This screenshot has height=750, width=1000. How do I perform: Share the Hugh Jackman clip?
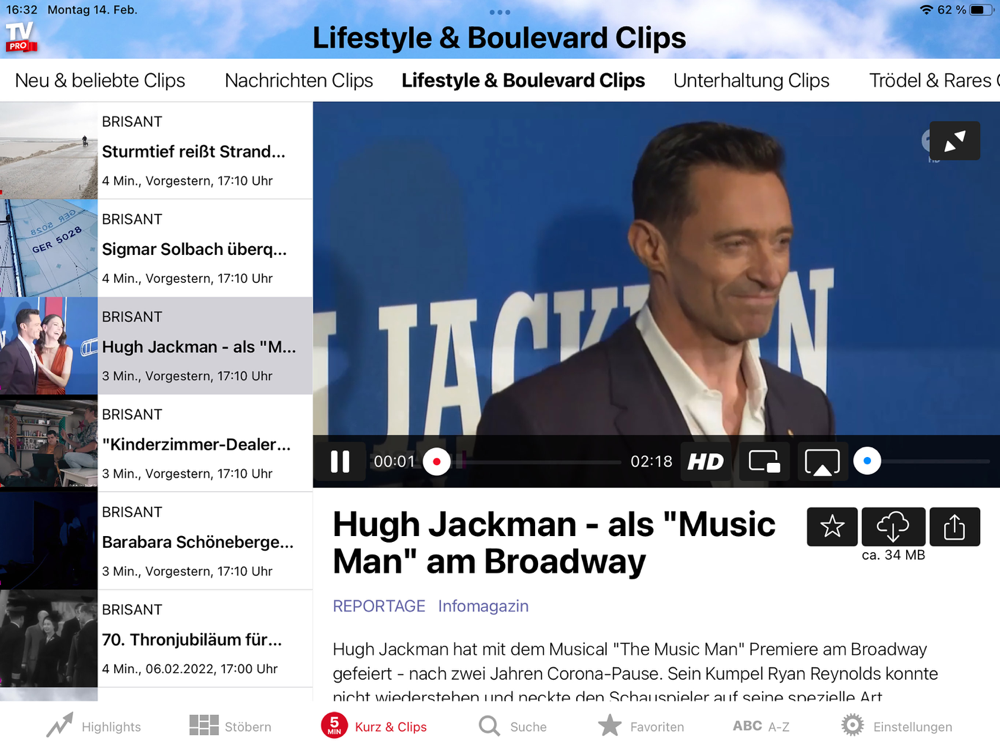pyautogui.click(x=954, y=527)
